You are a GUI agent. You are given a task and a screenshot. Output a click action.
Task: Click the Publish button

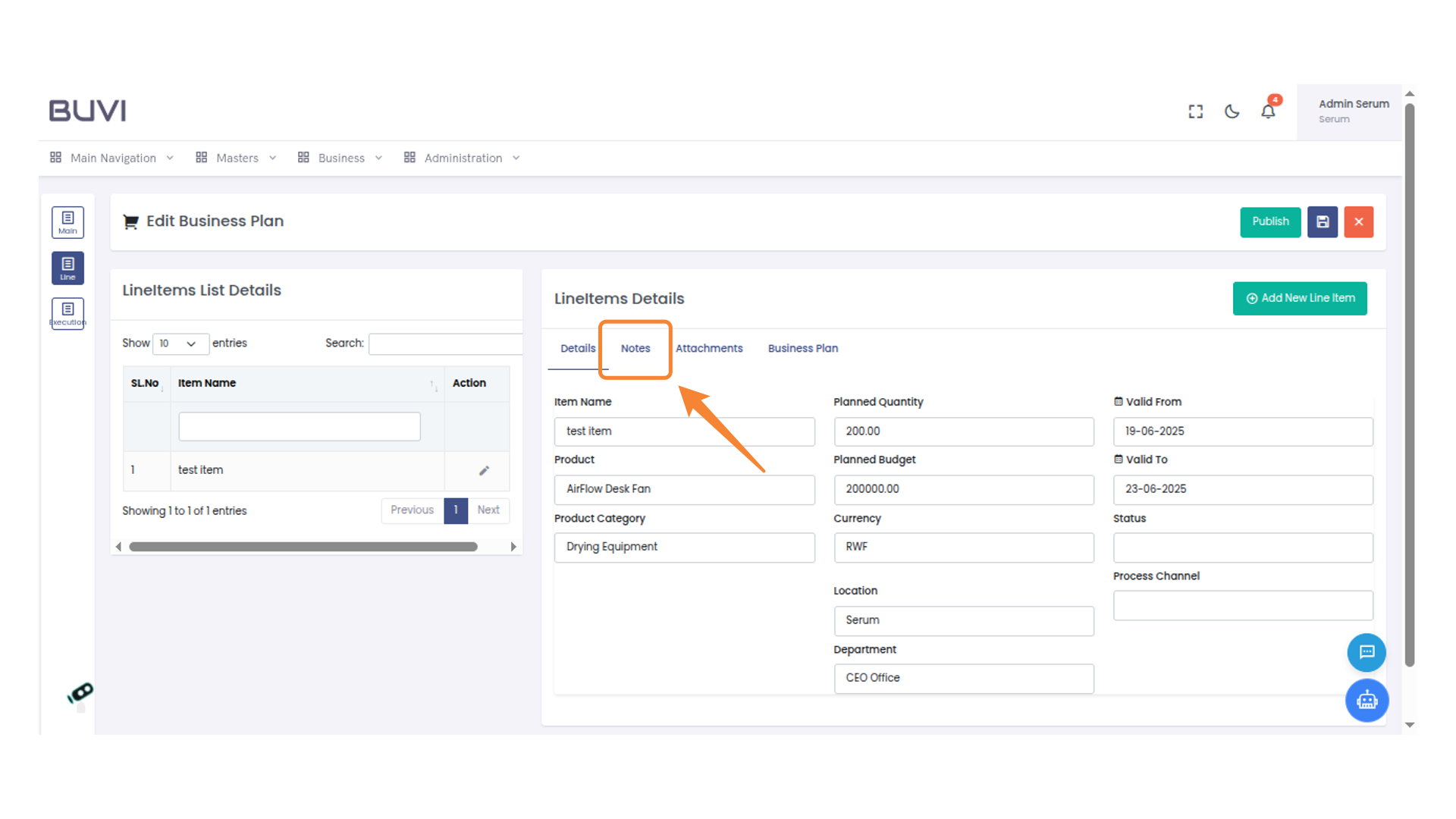(1270, 221)
